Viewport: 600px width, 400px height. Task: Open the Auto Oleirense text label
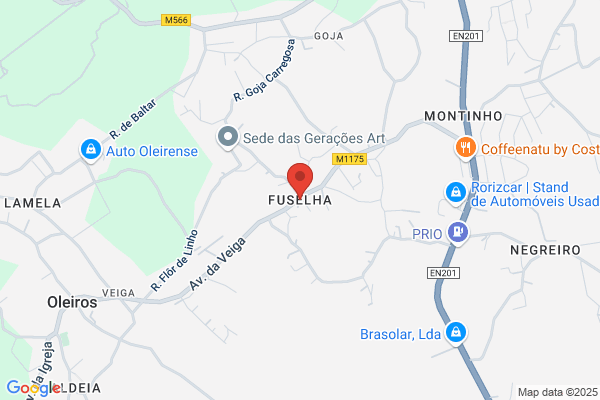point(152,151)
